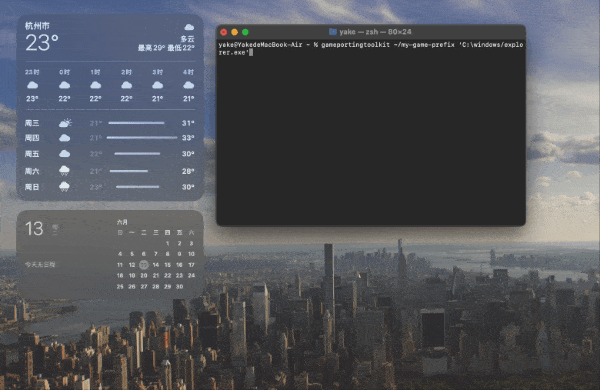
Task: Click the city name 杭州市
Action: 37,26
